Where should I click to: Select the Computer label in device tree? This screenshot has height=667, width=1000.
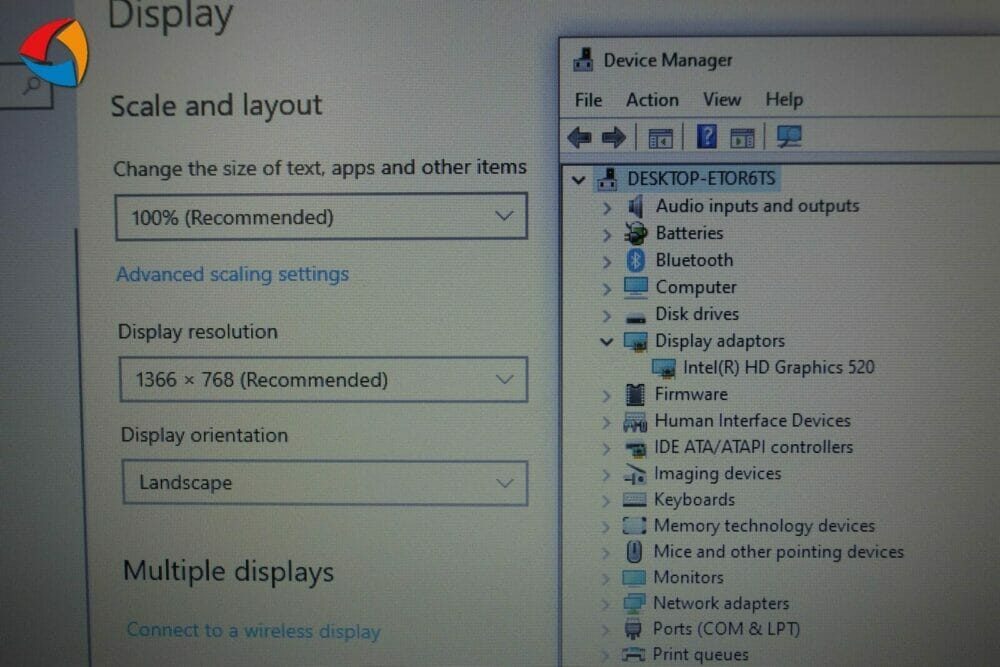pos(696,288)
